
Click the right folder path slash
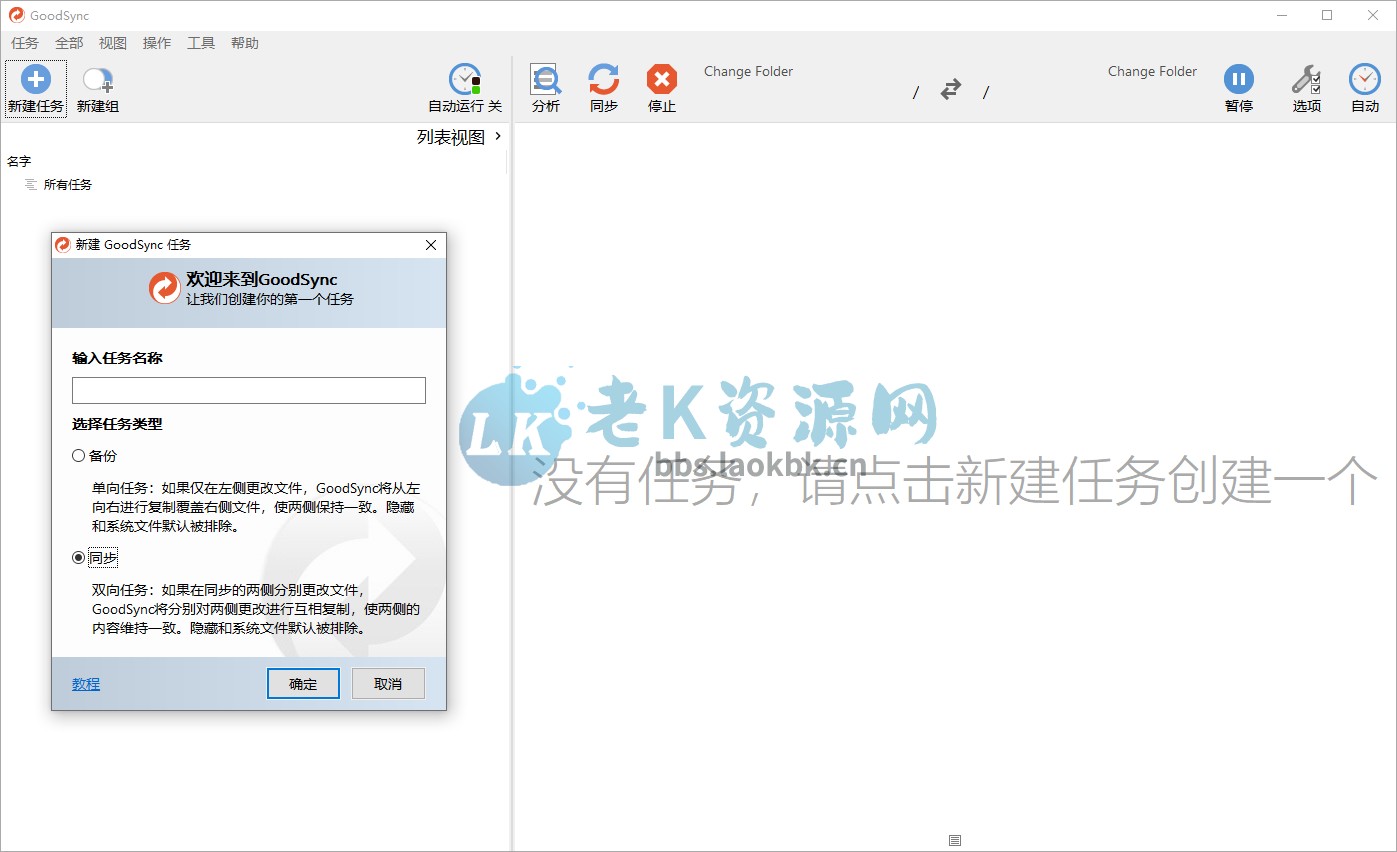[x=985, y=93]
